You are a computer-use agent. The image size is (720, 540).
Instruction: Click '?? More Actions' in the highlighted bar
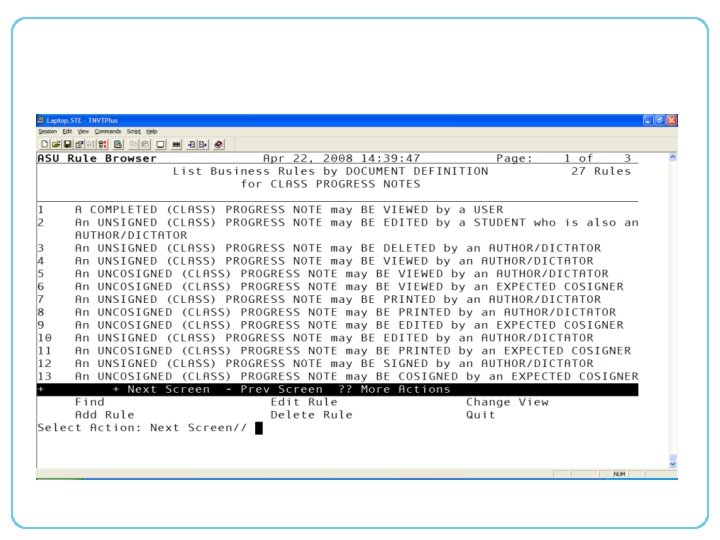394,389
